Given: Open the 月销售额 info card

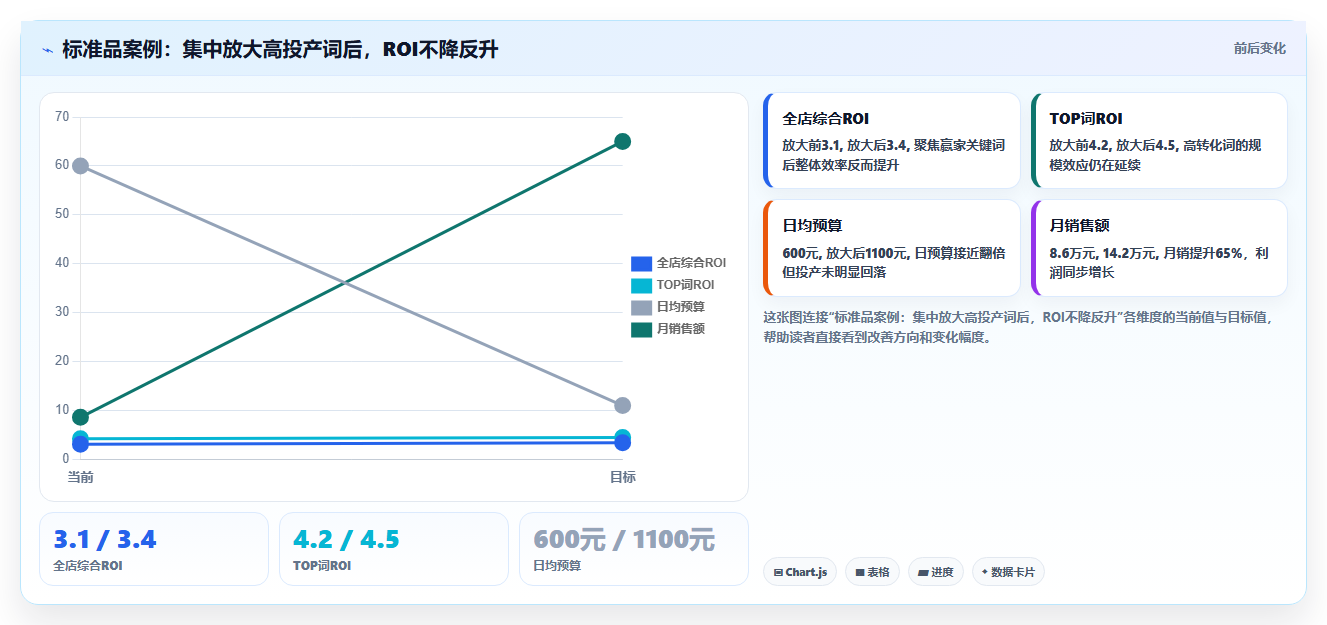Looking at the screenshot, I should click(x=1158, y=248).
